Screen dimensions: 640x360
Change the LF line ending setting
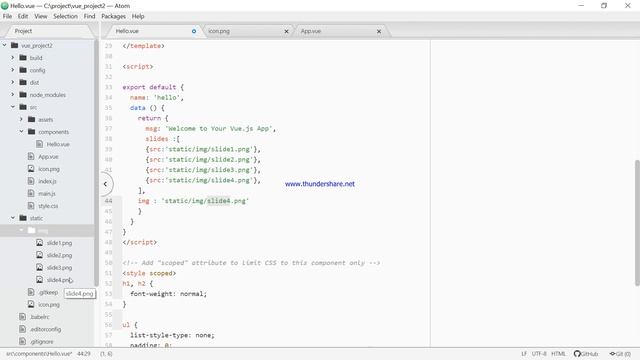tap(524, 353)
